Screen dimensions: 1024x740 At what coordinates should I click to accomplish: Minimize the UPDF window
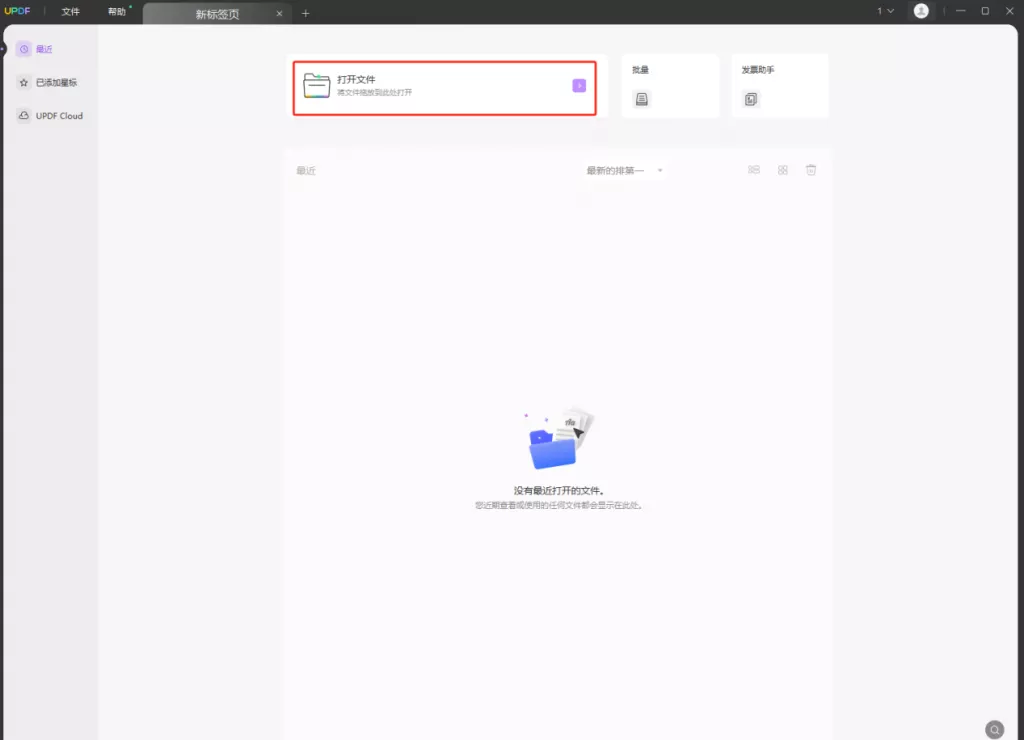coord(960,11)
